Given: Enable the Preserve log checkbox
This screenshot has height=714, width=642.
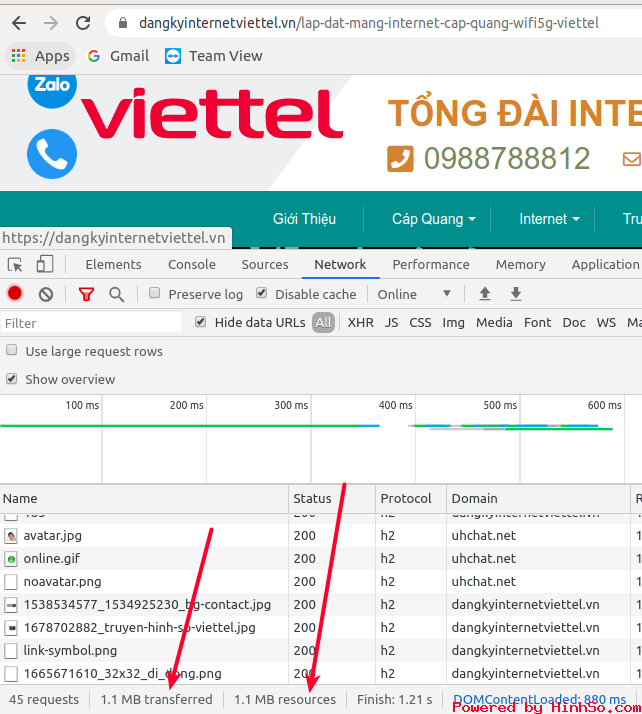Looking at the screenshot, I should 154,293.
